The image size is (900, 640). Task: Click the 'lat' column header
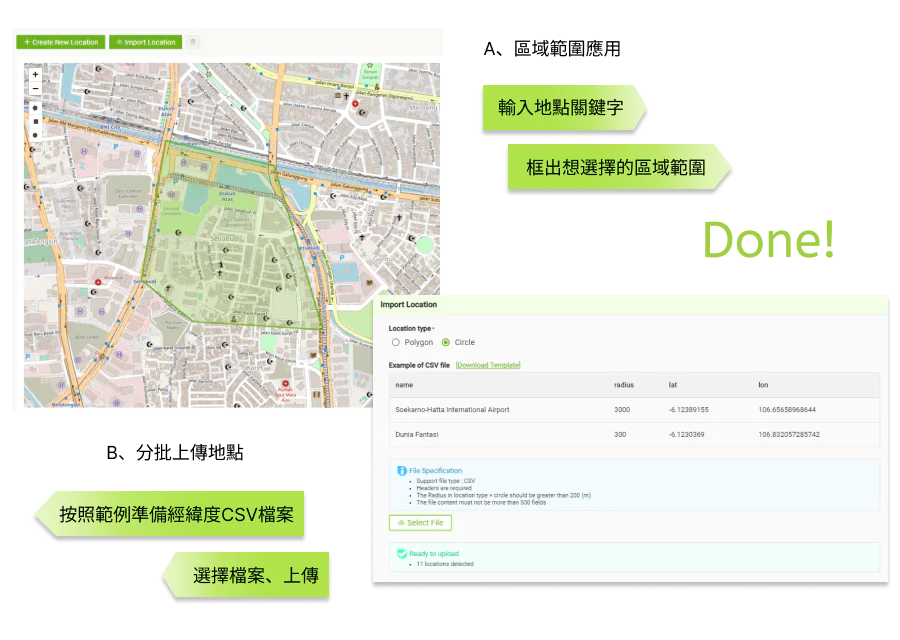pyautogui.click(x=673, y=385)
